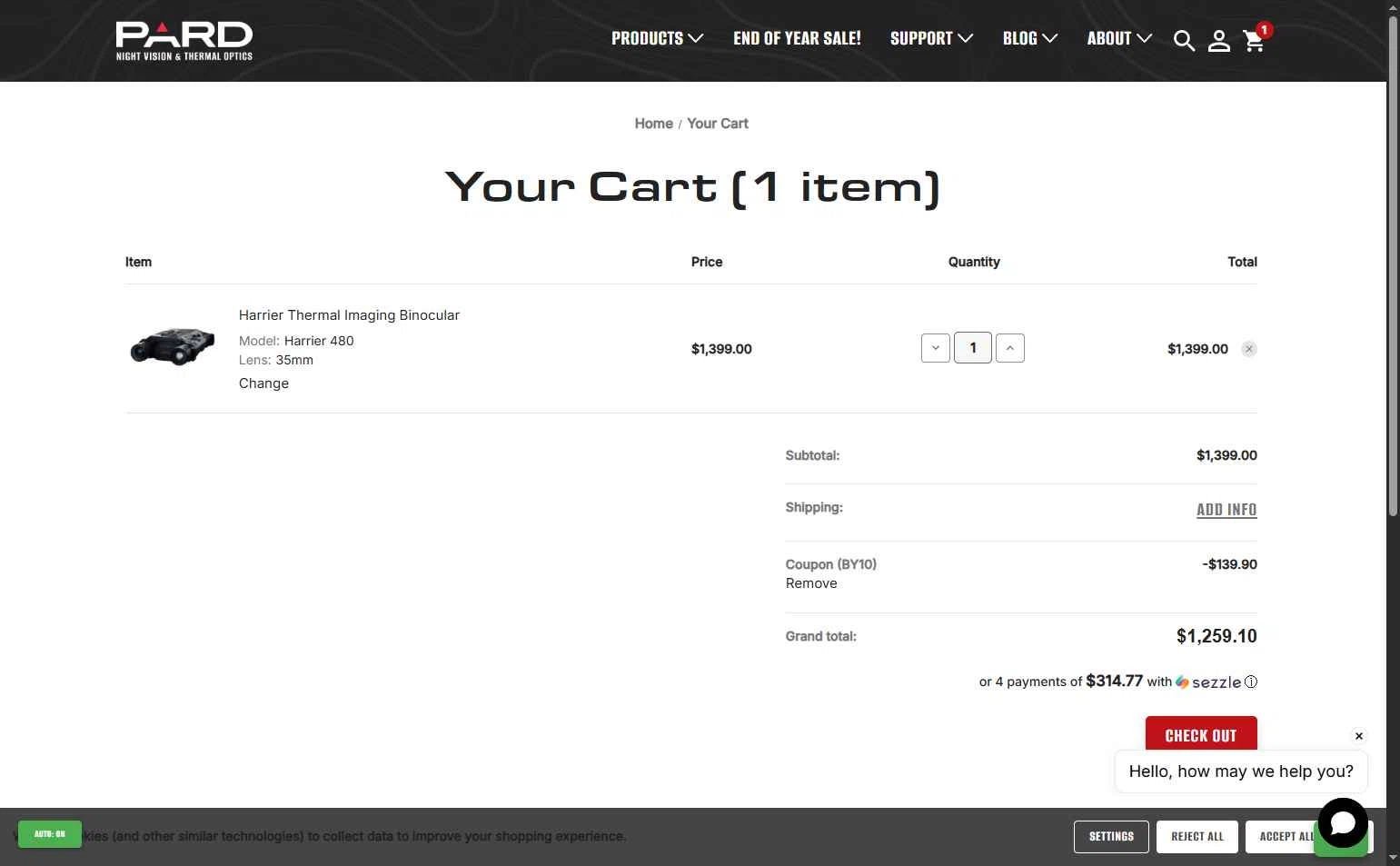Expand the Blog menu
The width and height of the screenshot is (1400, 866).
click(x=1030, y=38)
